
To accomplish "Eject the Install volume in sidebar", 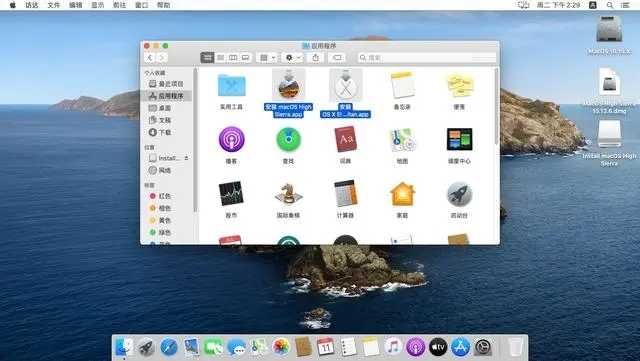I will click(187, 158).
